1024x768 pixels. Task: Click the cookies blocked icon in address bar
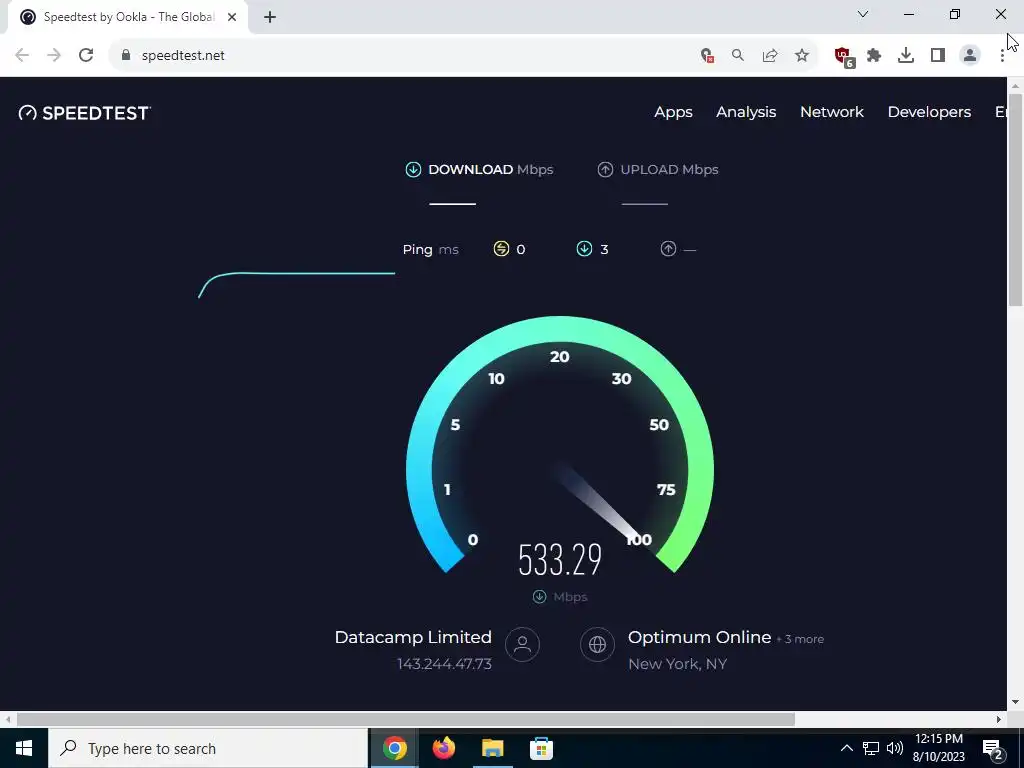(707, 56)
